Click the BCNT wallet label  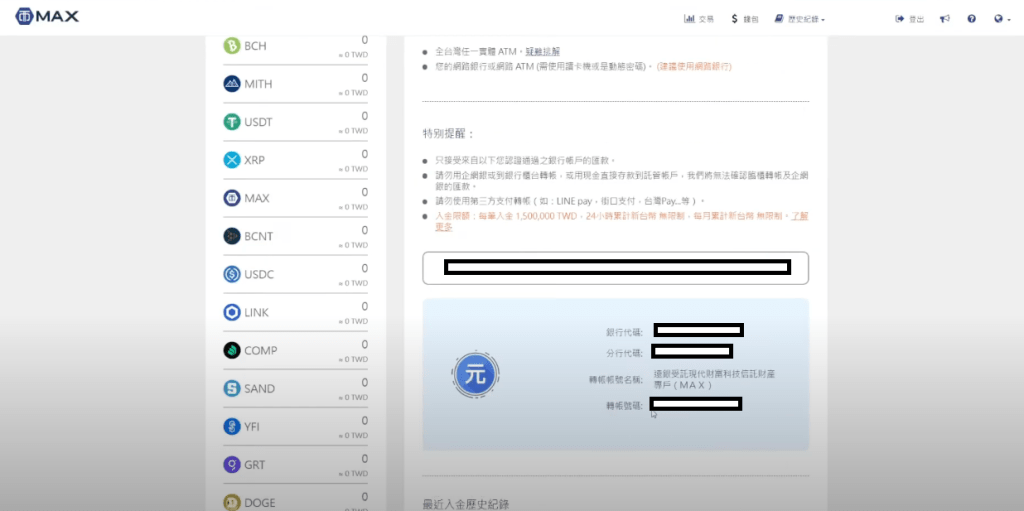[x=259, y=236]
